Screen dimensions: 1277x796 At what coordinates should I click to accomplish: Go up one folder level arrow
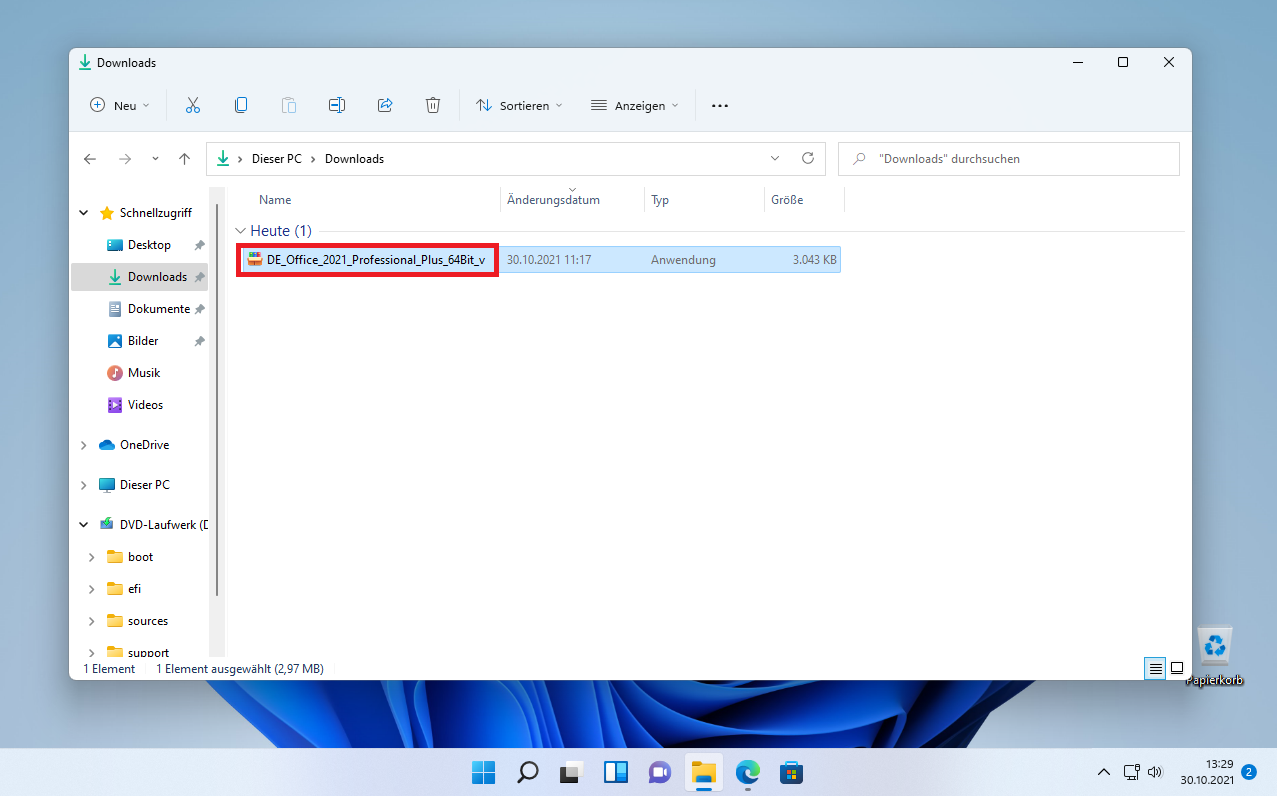pos(184,159)
